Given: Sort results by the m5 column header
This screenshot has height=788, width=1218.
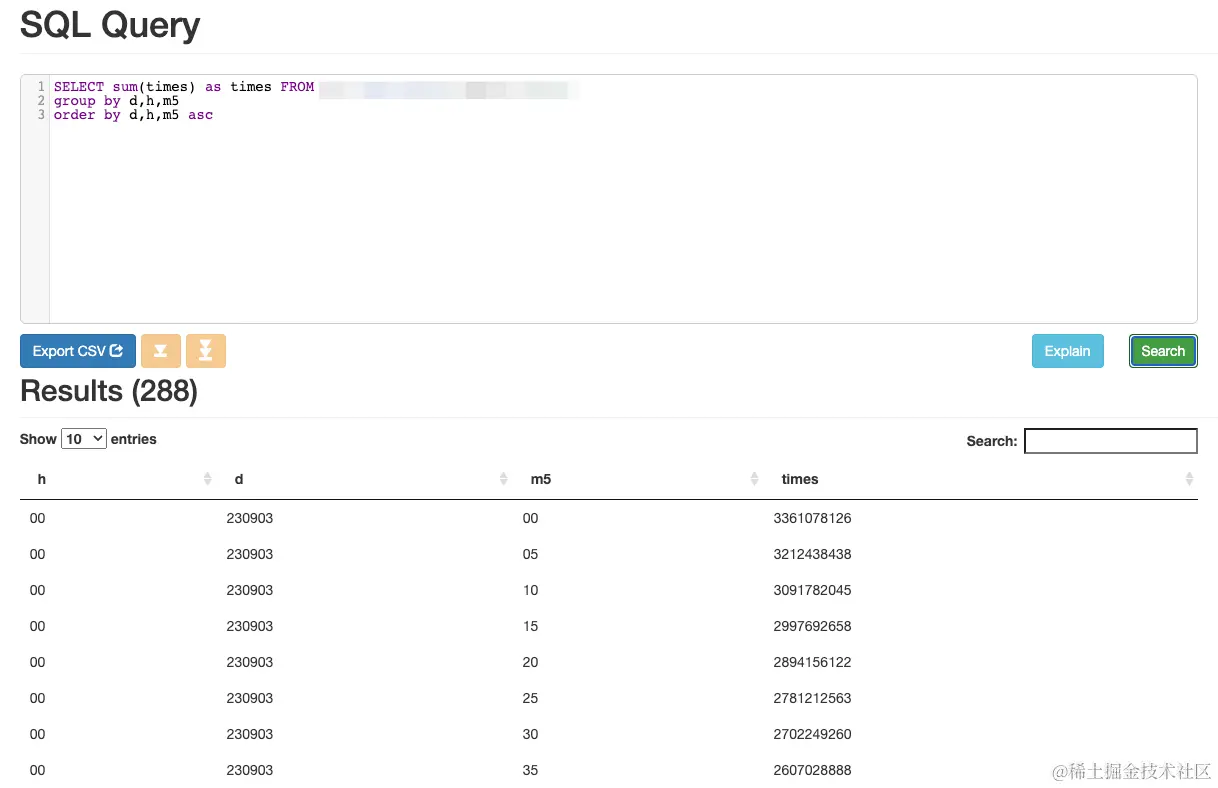Looking at the screenshot, I should coord(638,479).
